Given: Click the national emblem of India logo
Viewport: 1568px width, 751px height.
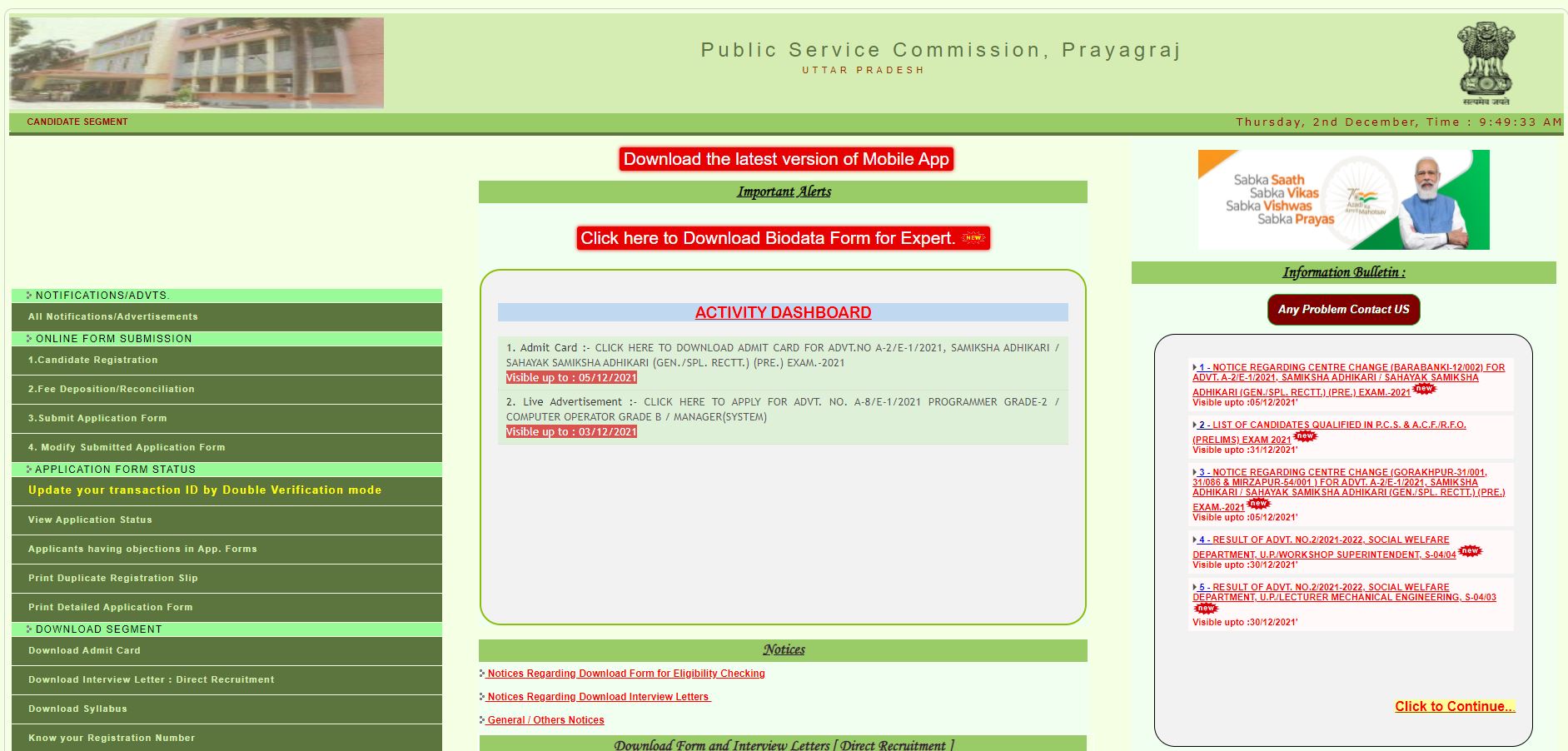Looking at the screenshot, I should 1486,64.
